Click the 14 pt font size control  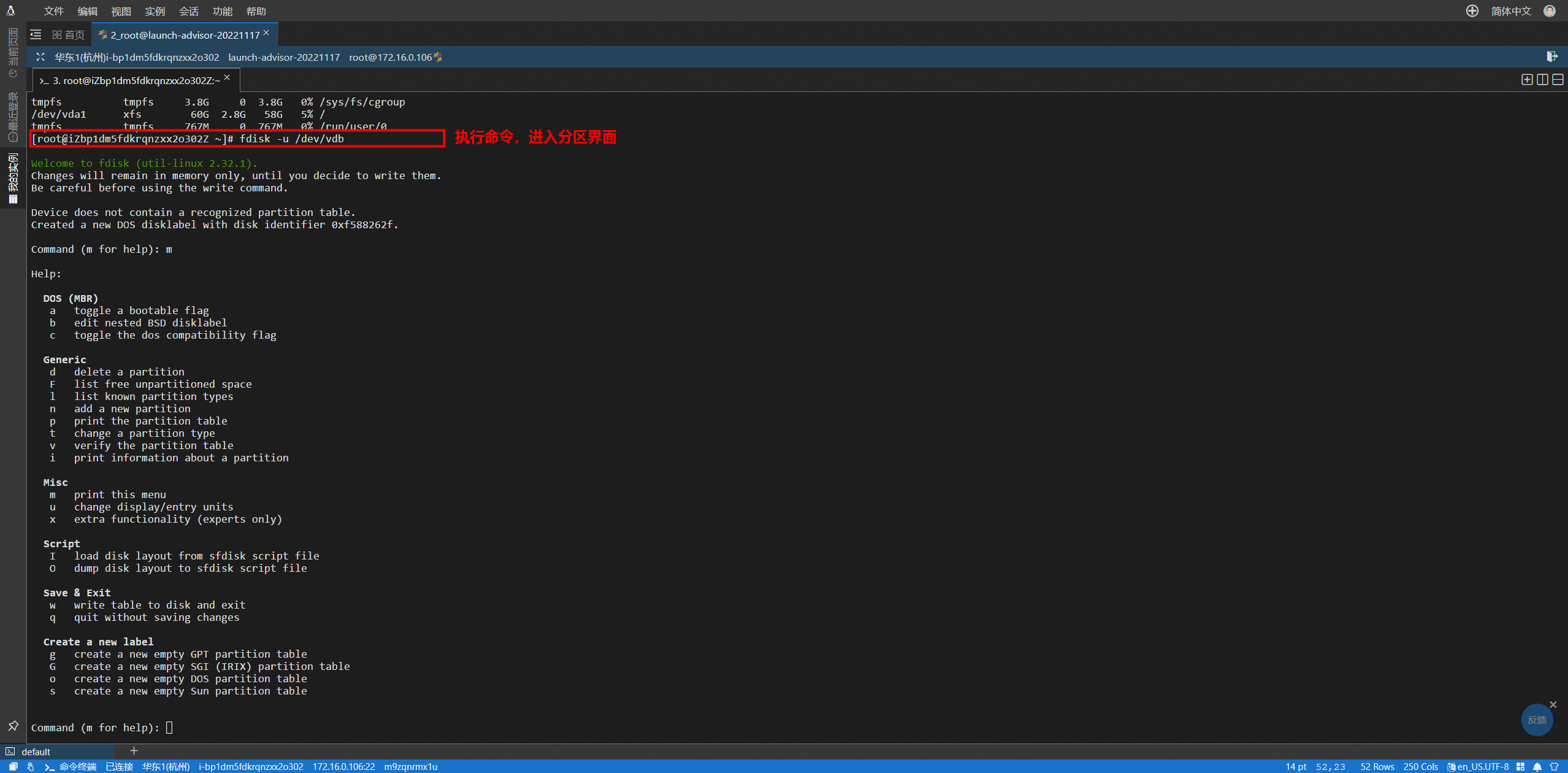[1296, 766]
